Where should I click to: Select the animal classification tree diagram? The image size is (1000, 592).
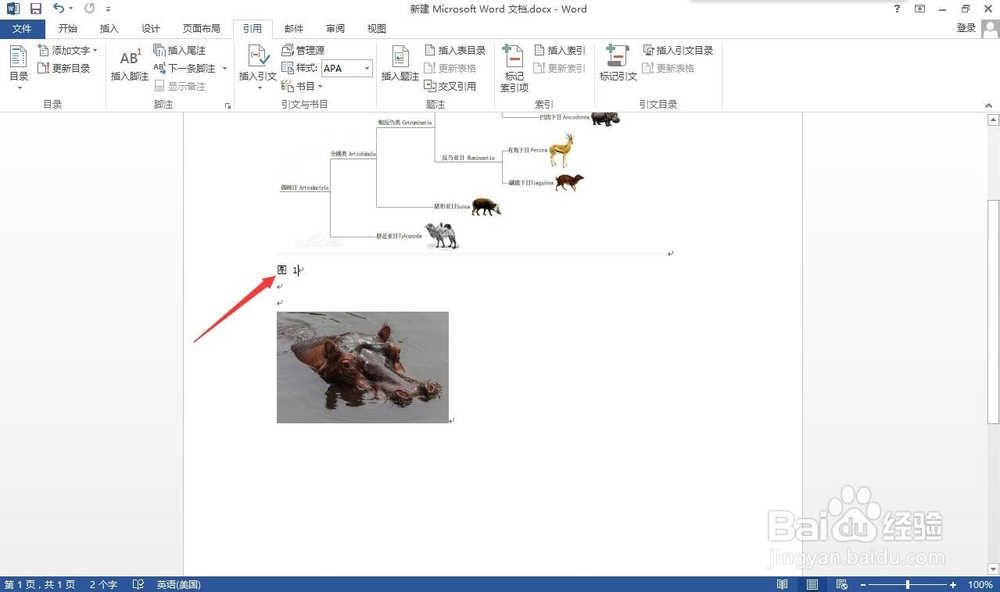point(472,183)
